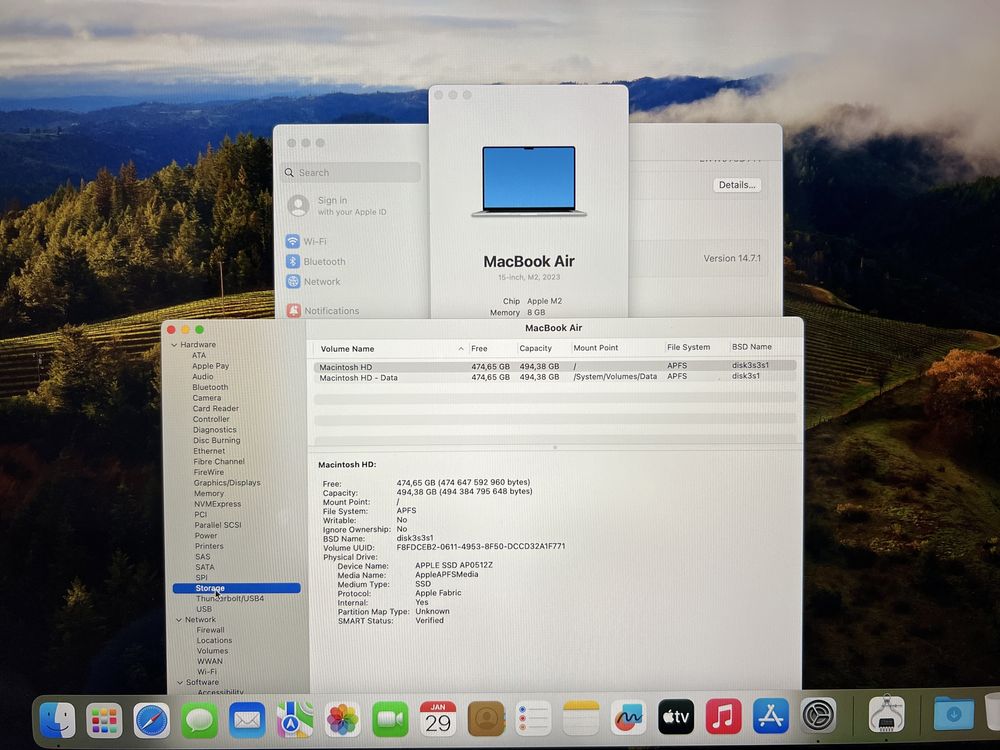1000x750 pixels.
Task: Select FireWire in Hardware list
Action: click(209, 472)
